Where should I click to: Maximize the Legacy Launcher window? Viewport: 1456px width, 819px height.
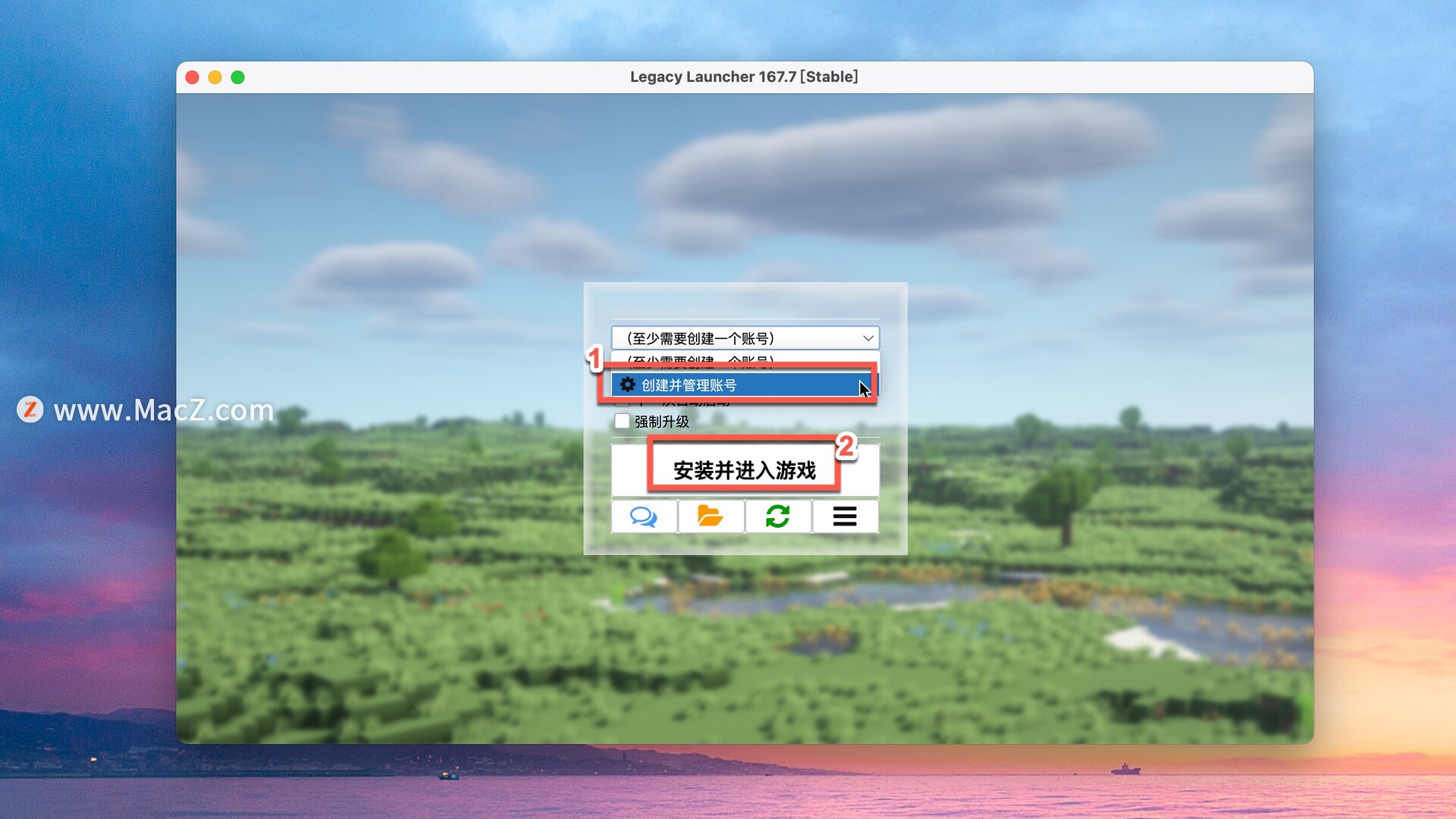(x=238, y=77)
